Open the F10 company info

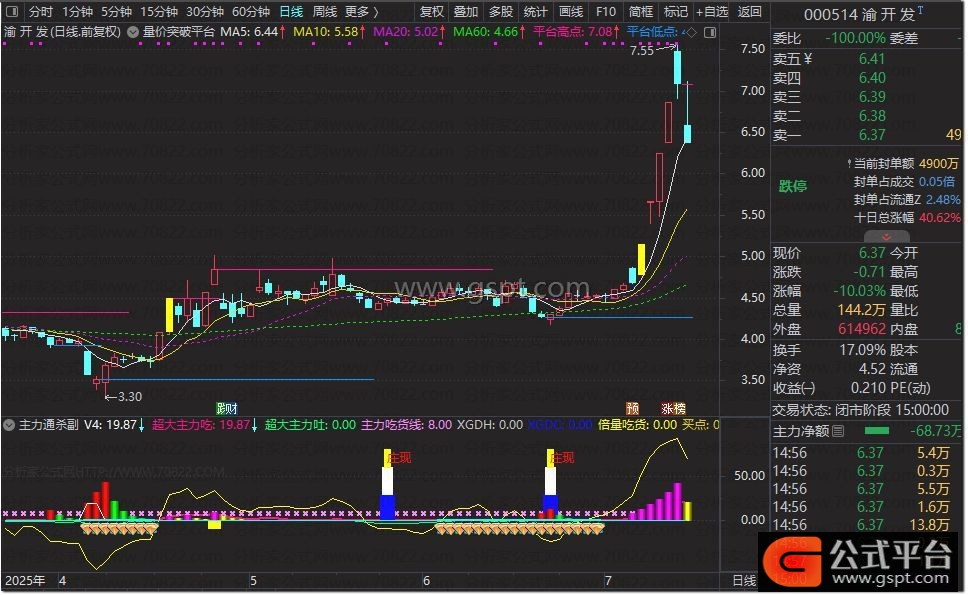[606, 12]
